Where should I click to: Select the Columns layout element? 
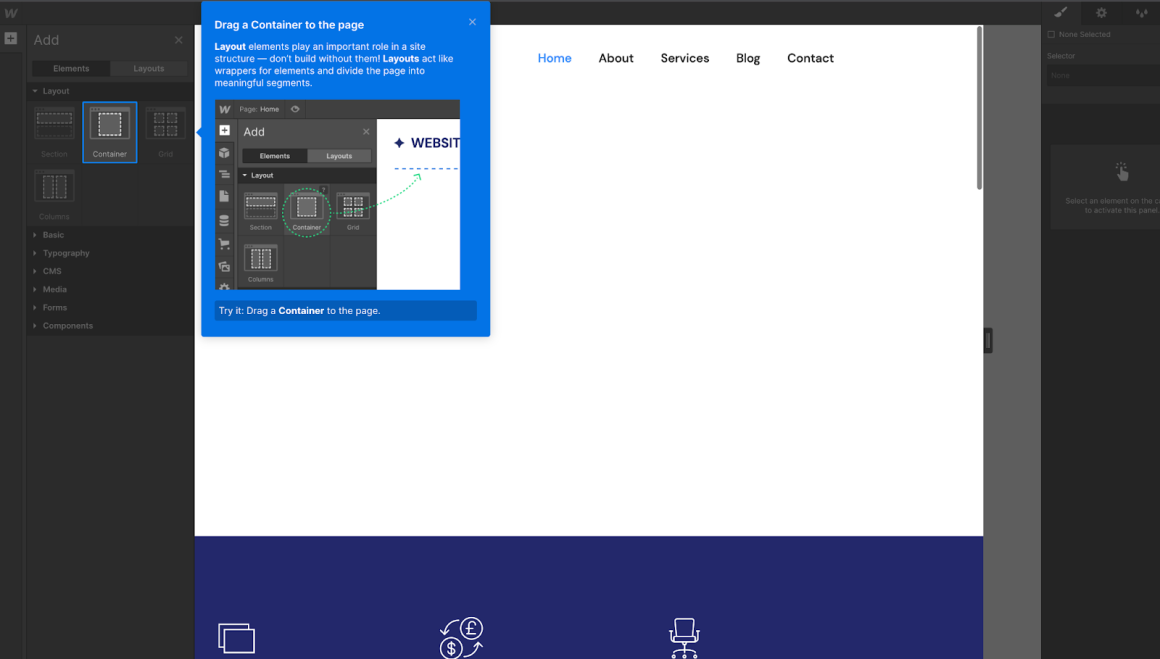[53, 187]
